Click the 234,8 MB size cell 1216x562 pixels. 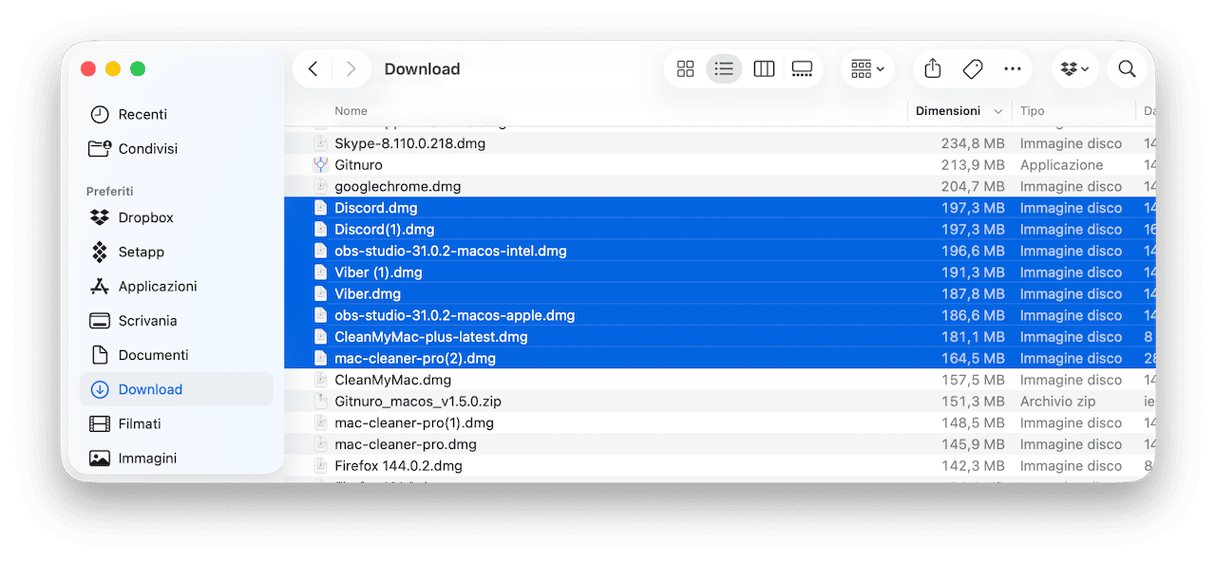click(x=973, y=143)
